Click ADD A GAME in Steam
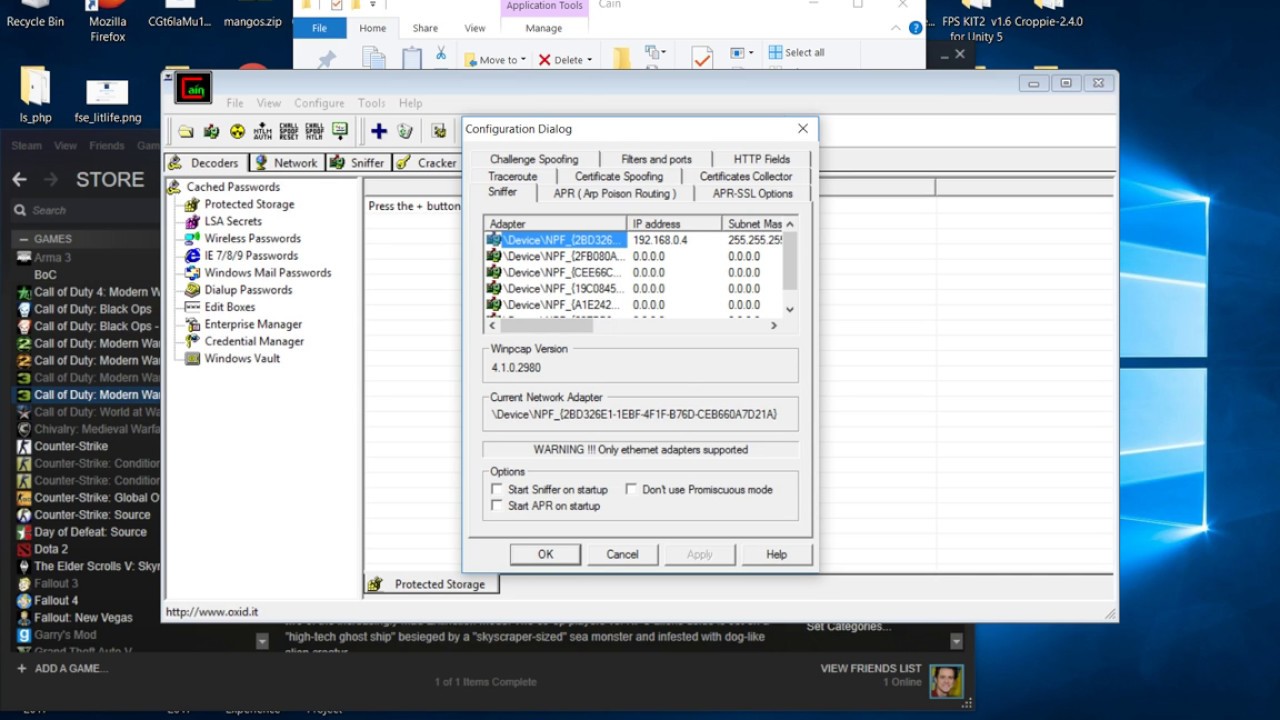 [x=62, y=668]
